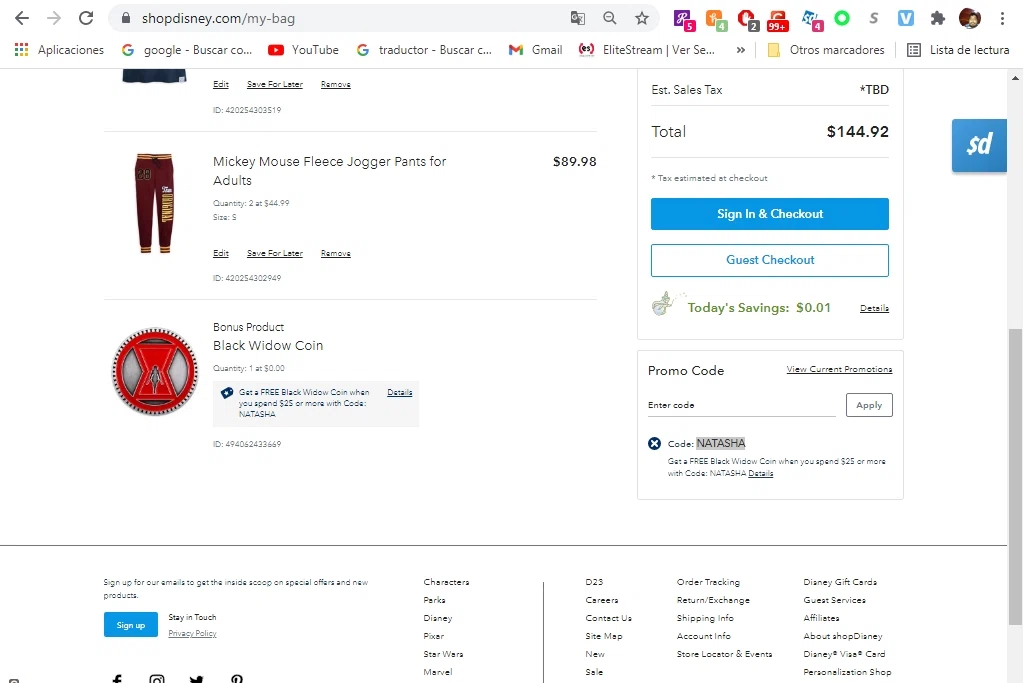
Task: Open the translate page icon in address bar
Action: (x=577, y=18)
